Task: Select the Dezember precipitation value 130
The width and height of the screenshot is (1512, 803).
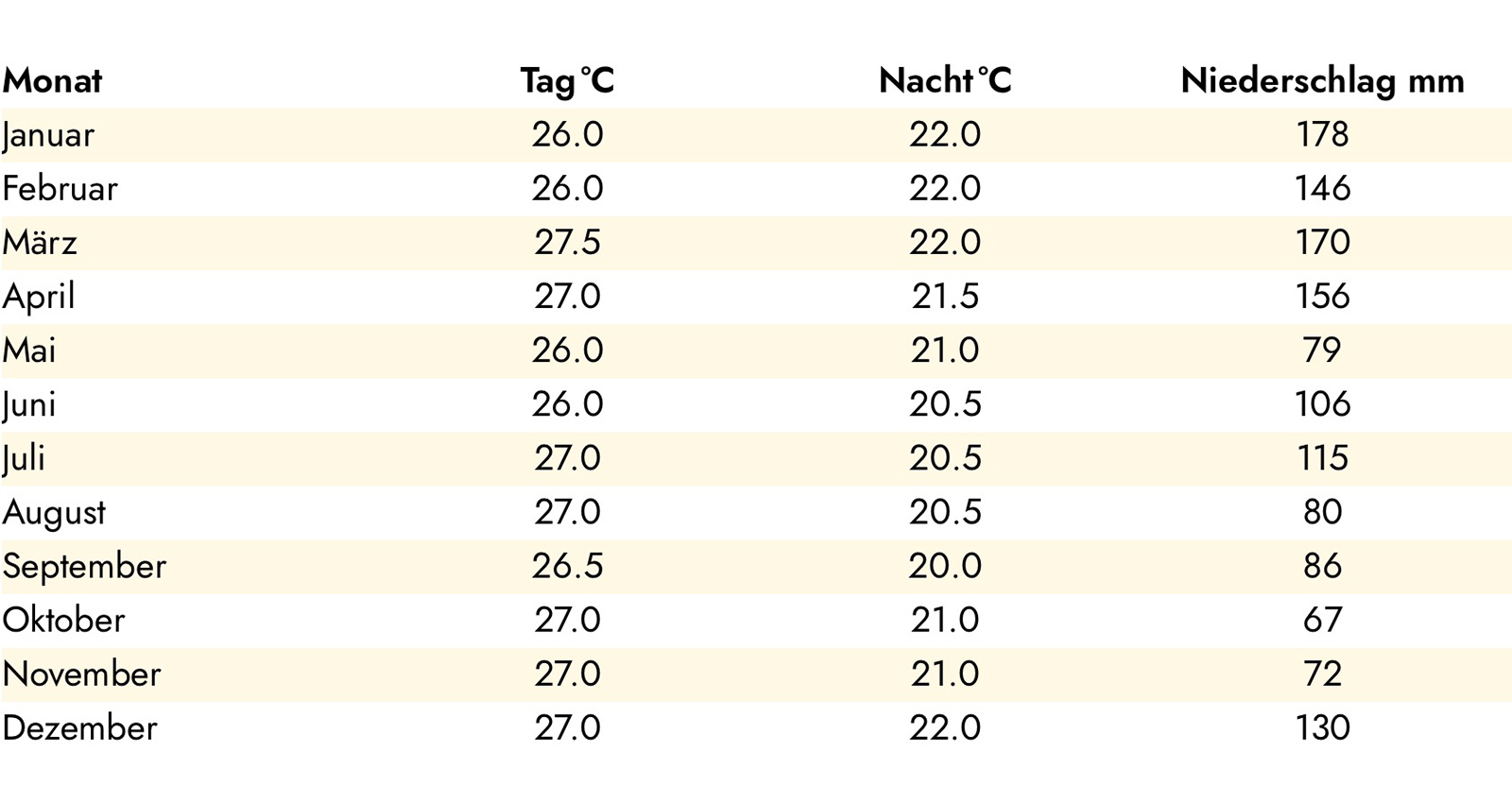Action: 1322,727
